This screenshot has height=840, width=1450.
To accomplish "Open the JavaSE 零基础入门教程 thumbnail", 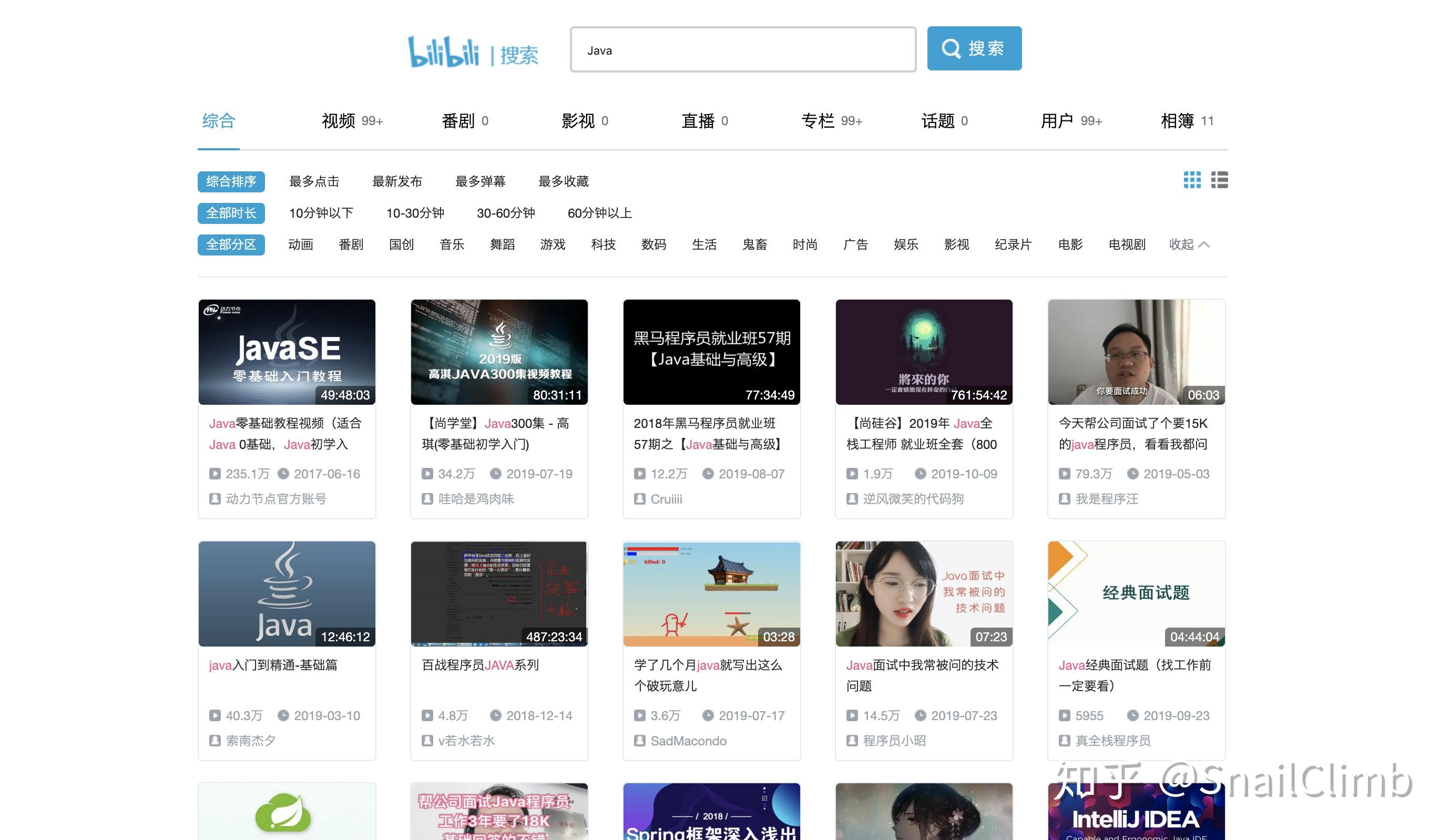I will [x=287, y=352].
